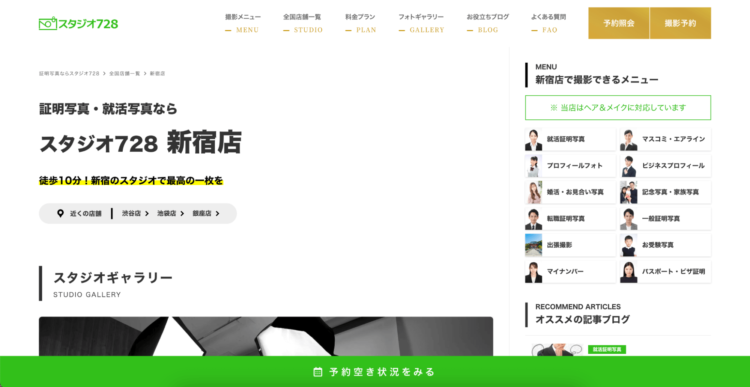
Task: Click the gold 予約照会 button
Action: coord(618,23)
